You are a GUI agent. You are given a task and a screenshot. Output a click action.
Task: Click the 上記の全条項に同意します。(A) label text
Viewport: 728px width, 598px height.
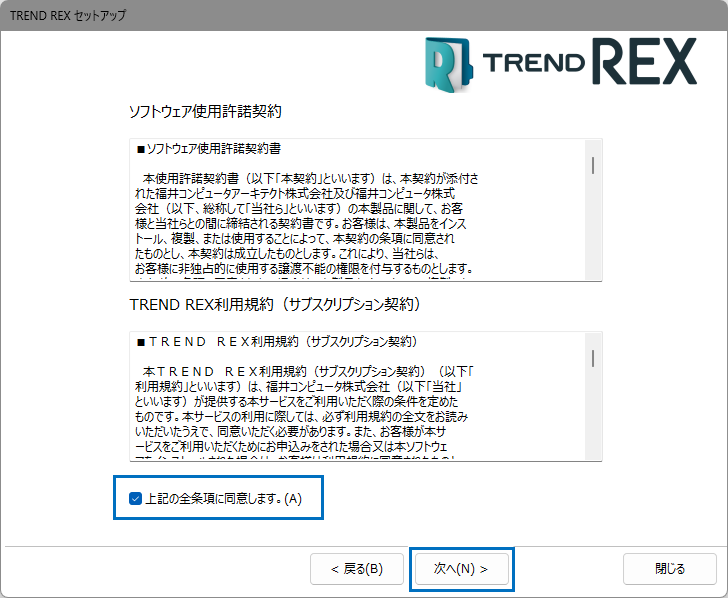pyautogui.click(x=223, y=499)
